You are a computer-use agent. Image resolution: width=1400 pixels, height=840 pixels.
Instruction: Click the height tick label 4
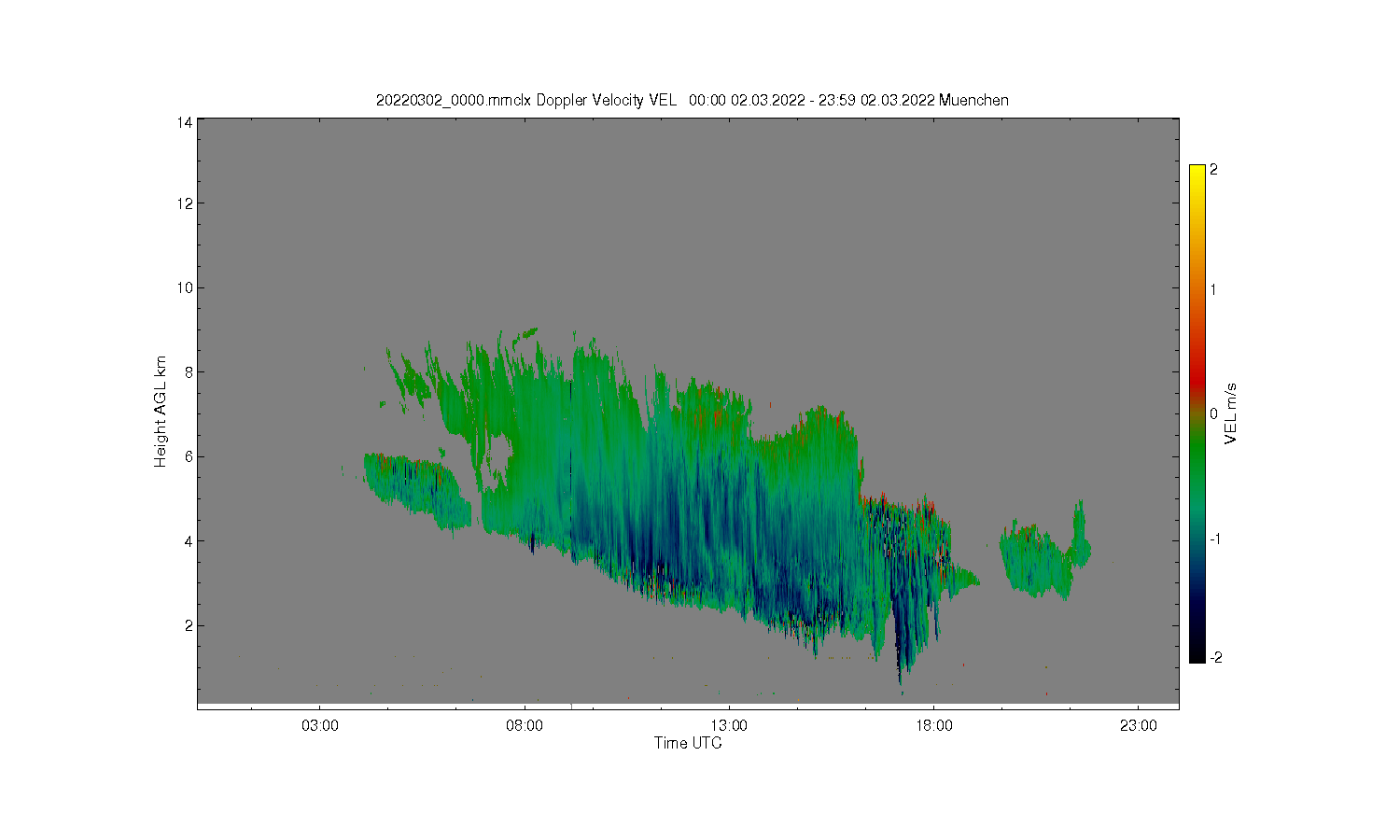point(189,540)
